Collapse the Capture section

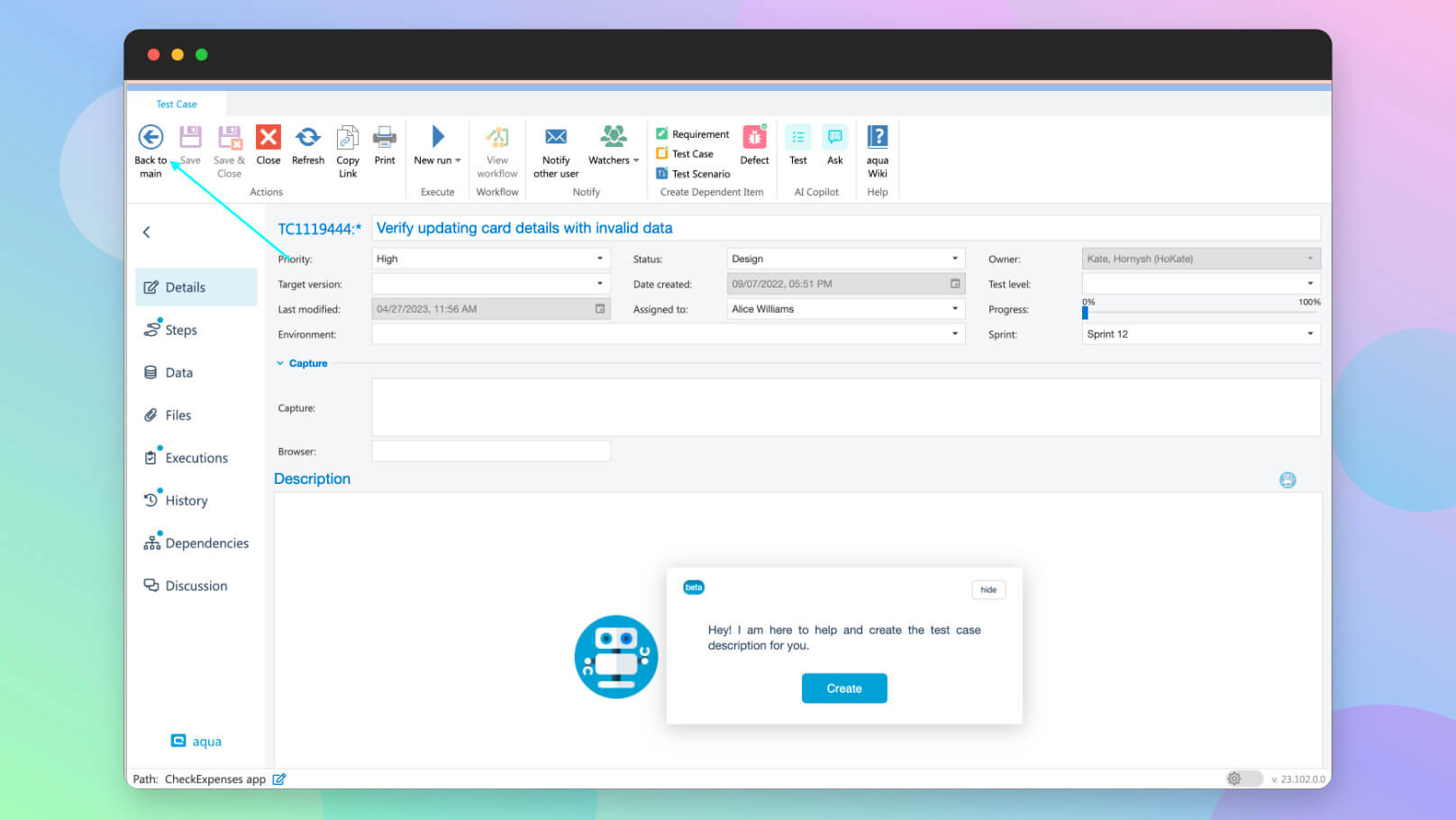point(280,363)
